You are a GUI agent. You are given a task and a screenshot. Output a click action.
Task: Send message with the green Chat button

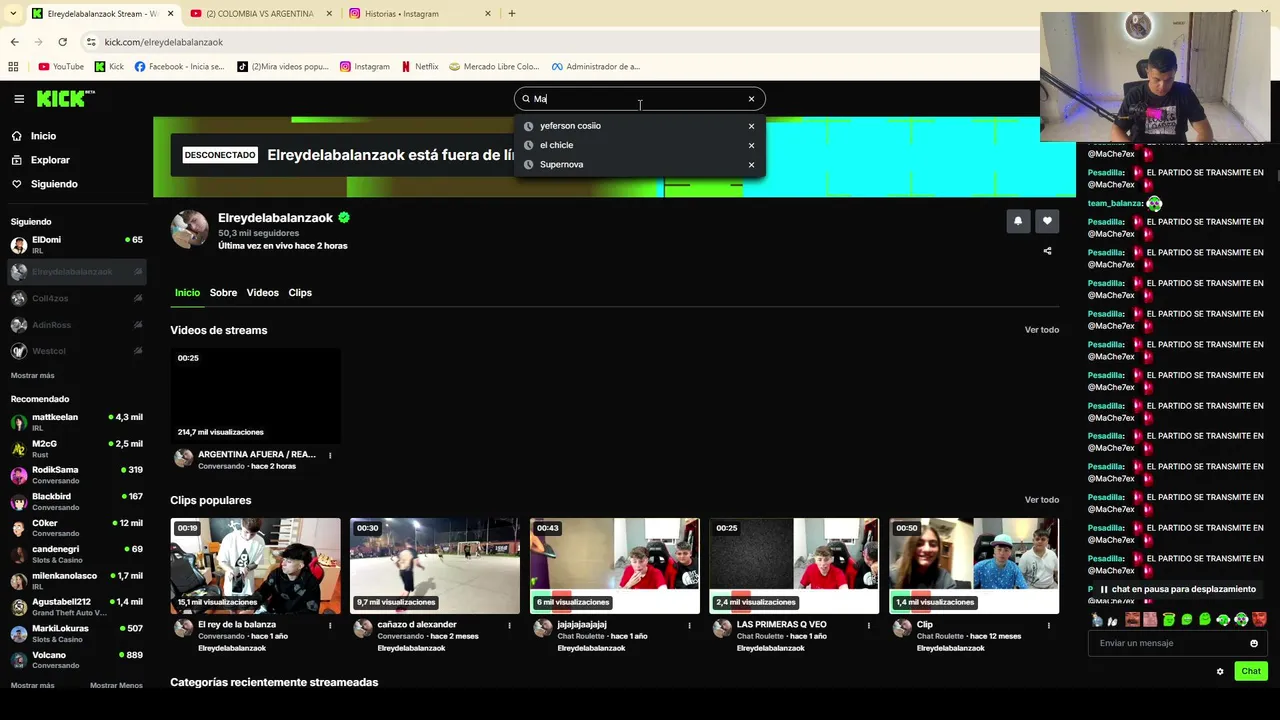[1251, 672]
